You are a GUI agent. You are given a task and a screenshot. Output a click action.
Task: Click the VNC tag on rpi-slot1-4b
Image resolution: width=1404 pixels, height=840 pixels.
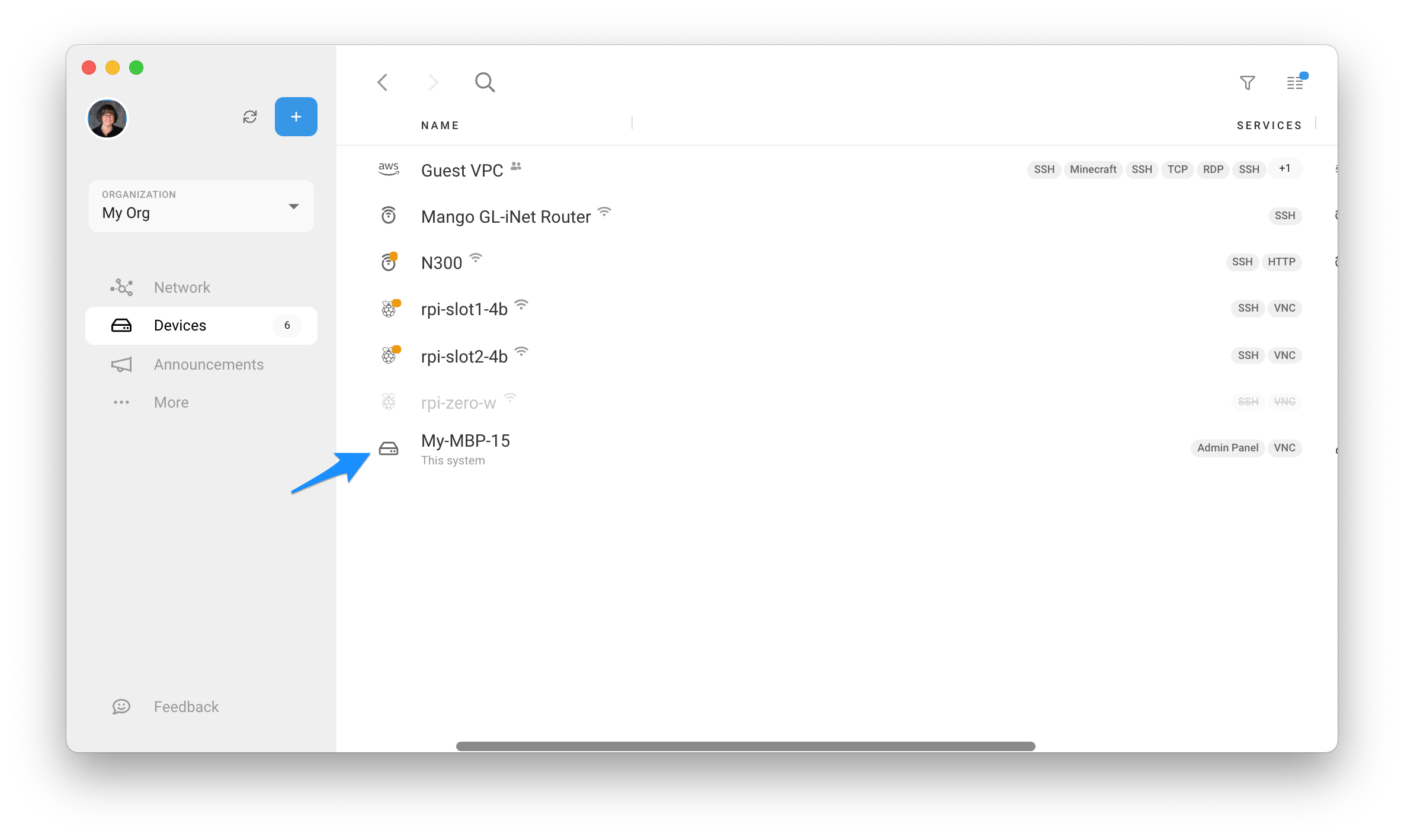[x=1284, y=308]
